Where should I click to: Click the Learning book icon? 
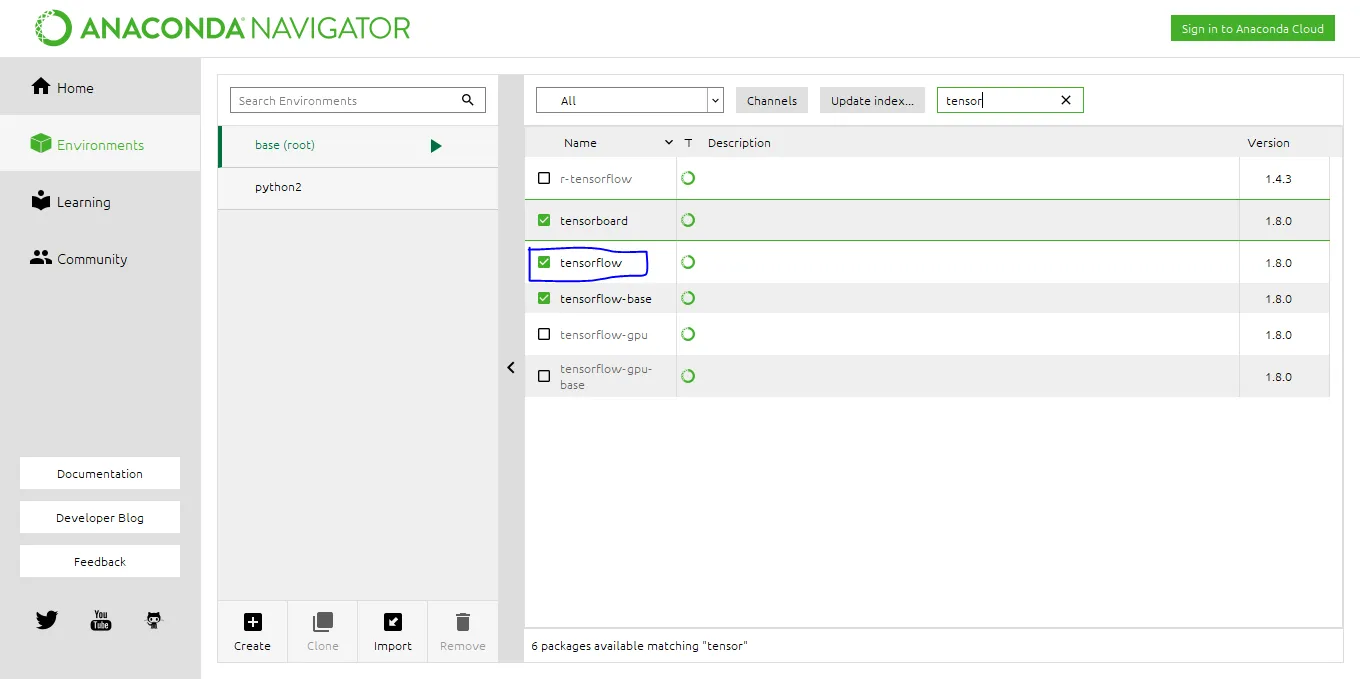pyautogui.click(x=41, y=201)
